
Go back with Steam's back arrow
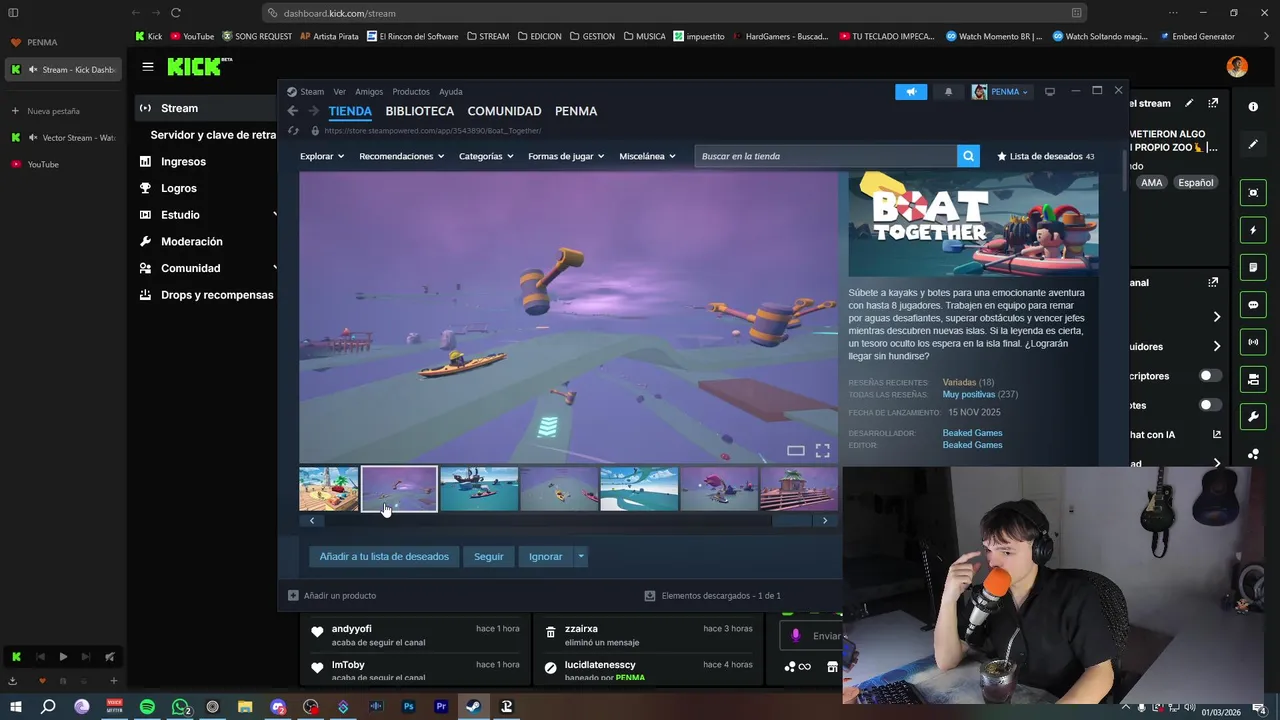(292, 111)
